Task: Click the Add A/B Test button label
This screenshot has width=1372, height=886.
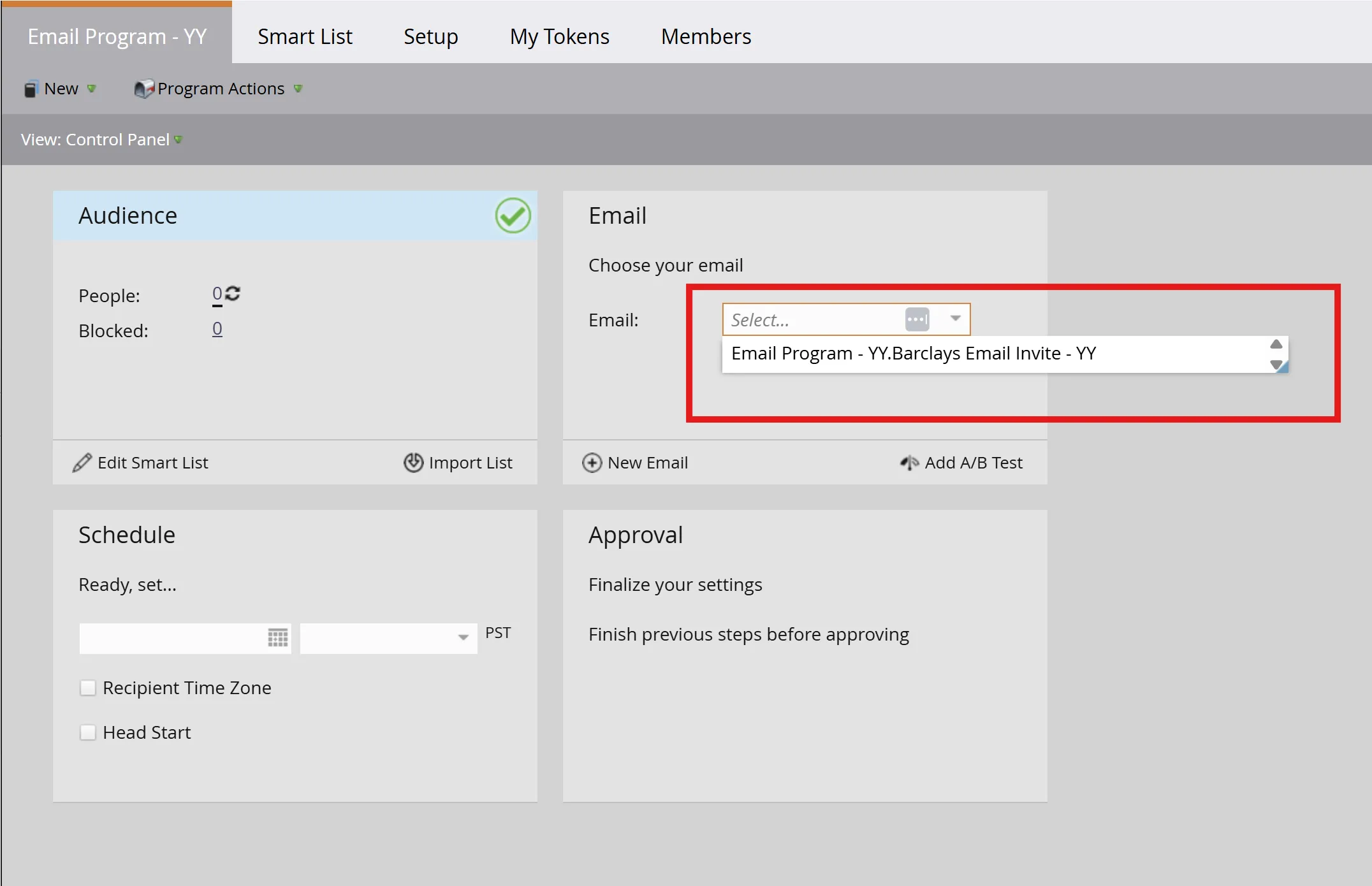Action: (974, 463)
